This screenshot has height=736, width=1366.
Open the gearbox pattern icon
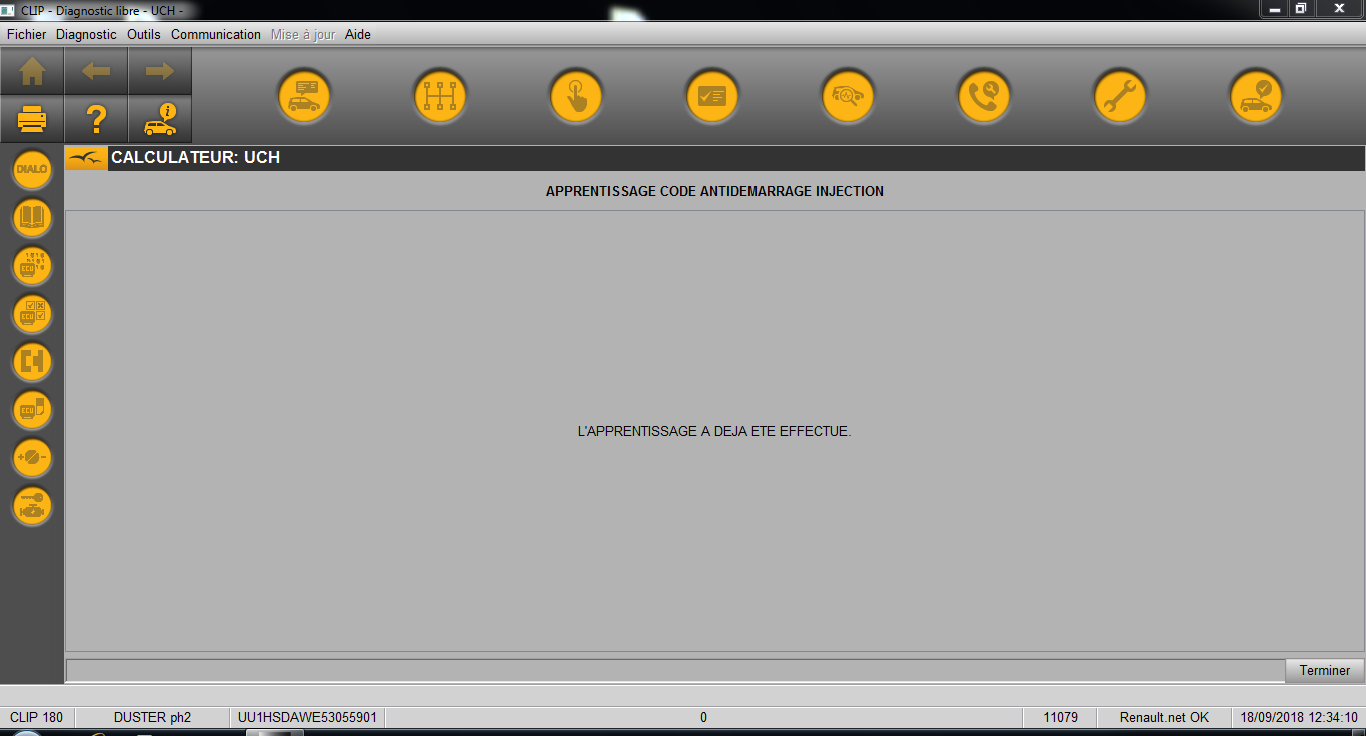(x=440, y=96)
